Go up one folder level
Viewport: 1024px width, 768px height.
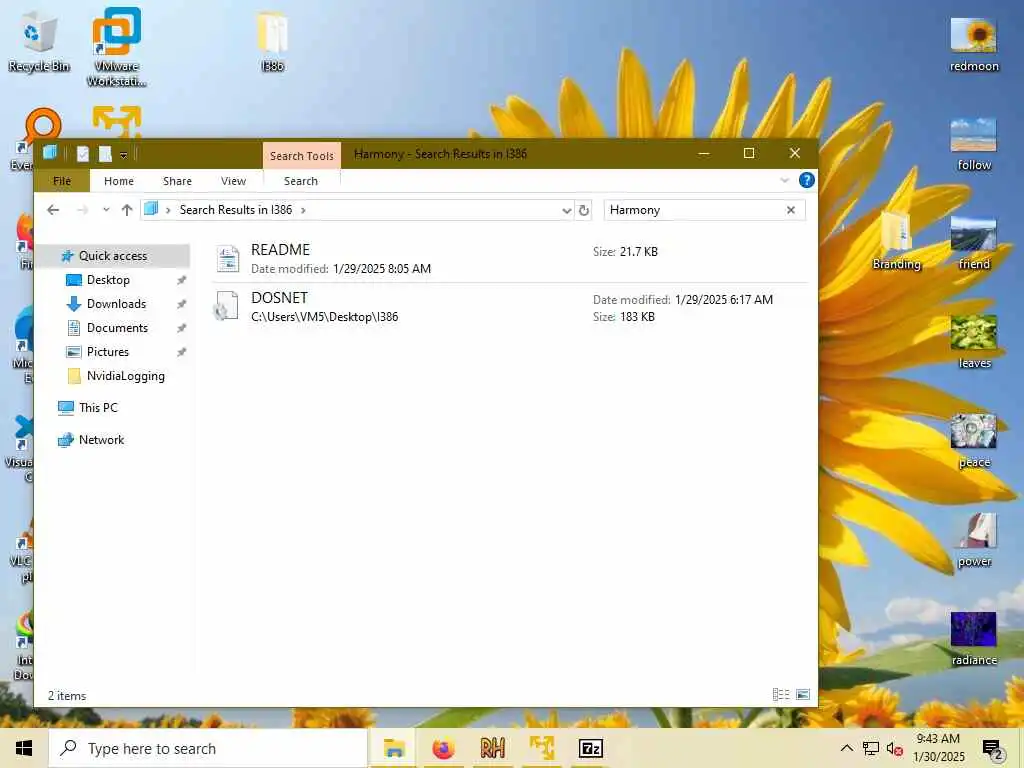point(127,210)
